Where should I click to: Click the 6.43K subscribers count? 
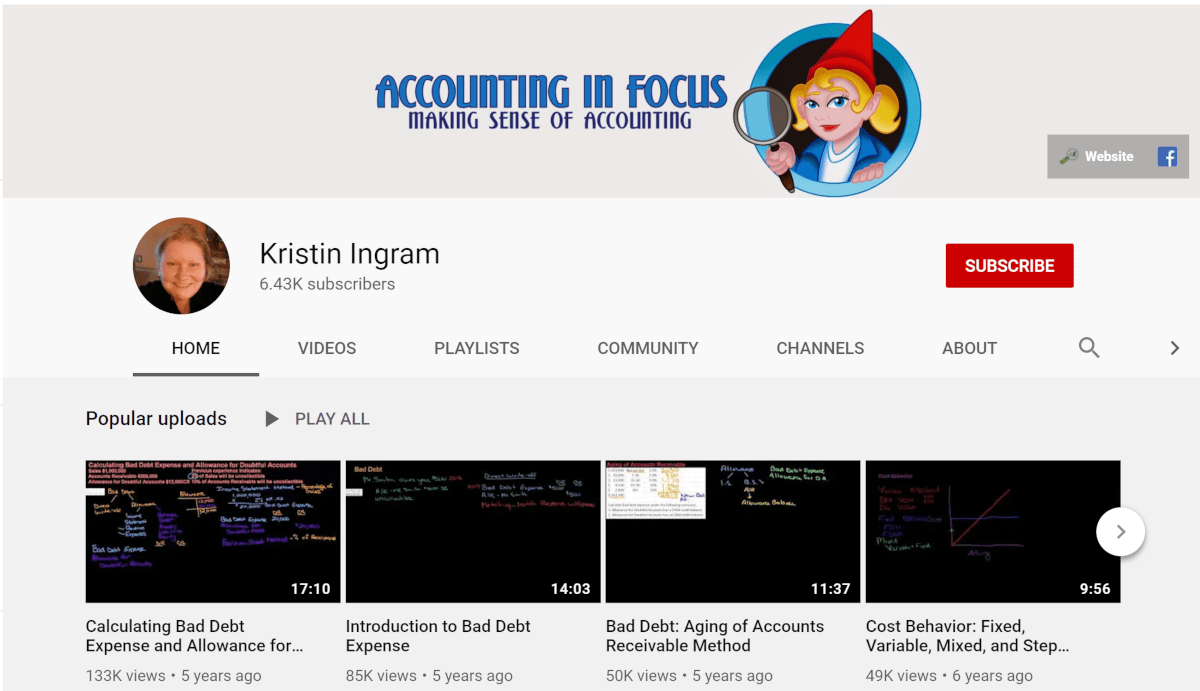327,284
